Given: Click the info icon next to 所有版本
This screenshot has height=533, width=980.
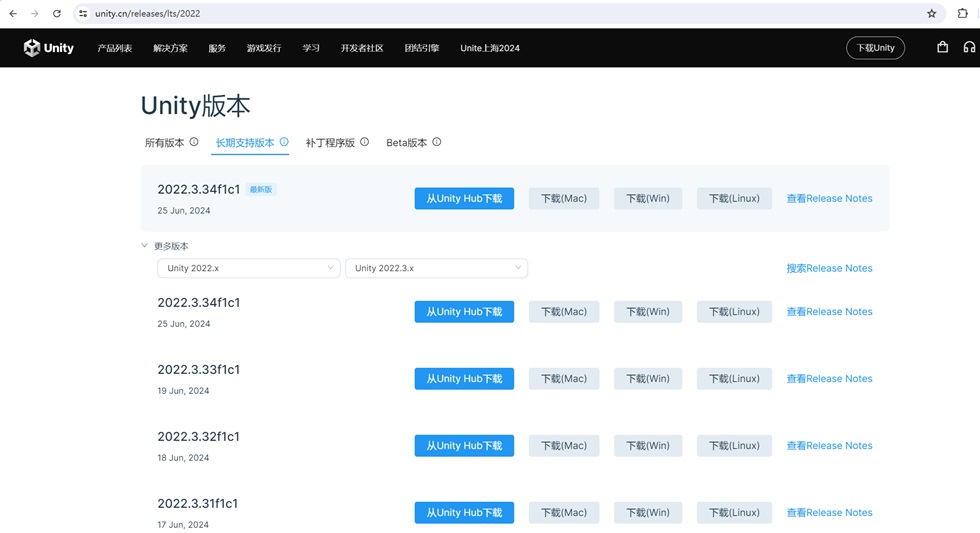Looking at the screenshot, I should pyautogui.click(x=194, y=142).
